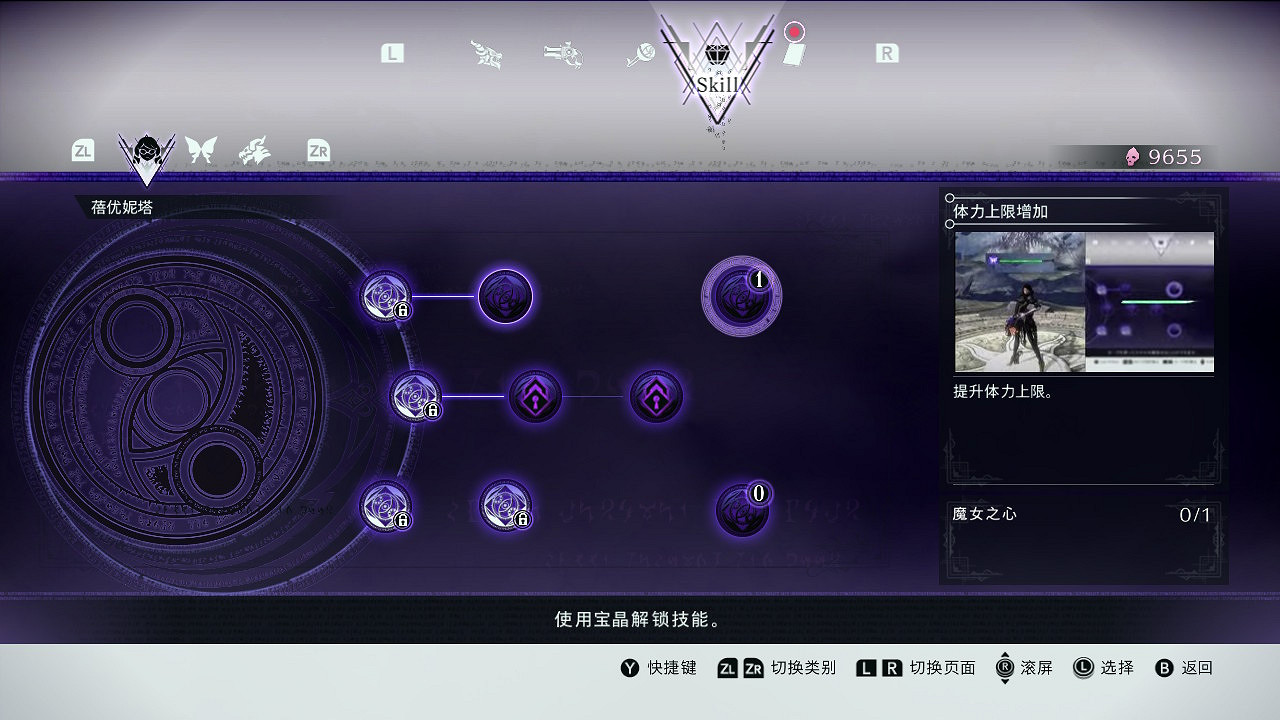Click the B 返回 back prompt
Screen dimensions: 1280x720
(x=1184, y=668)
